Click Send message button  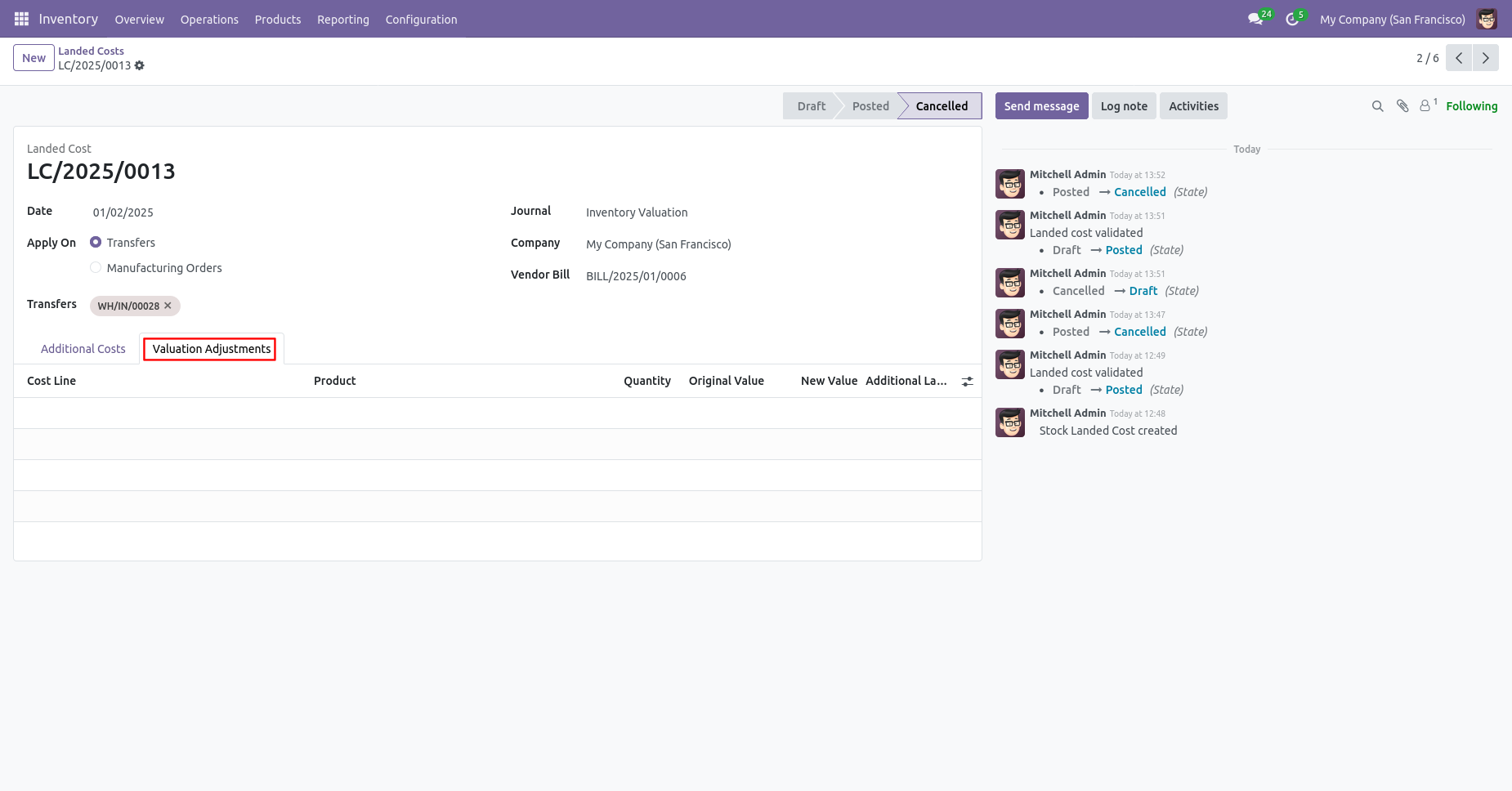pyautogui.click(x=1041, y=106)
